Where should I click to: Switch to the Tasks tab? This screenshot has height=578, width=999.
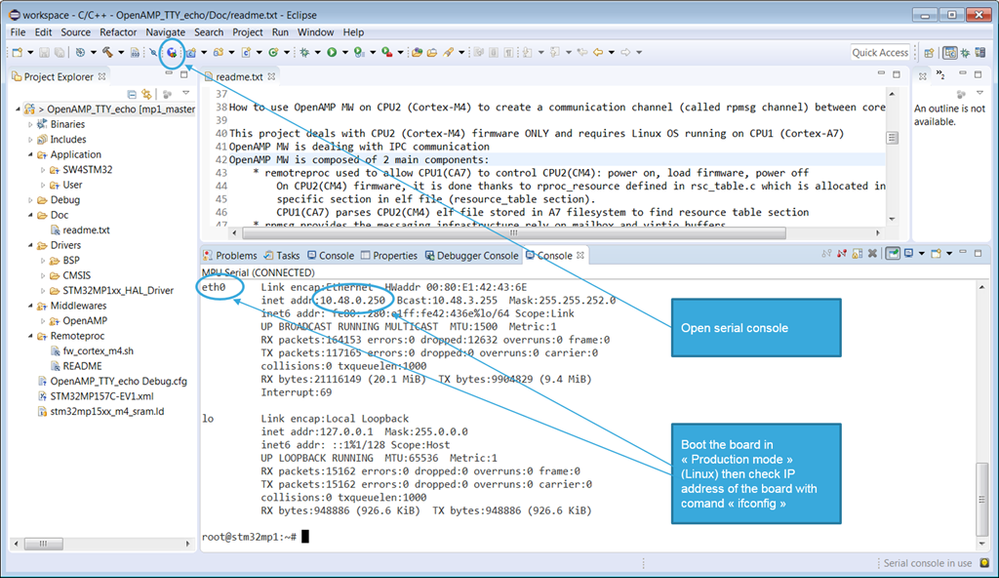coord(282,256)
